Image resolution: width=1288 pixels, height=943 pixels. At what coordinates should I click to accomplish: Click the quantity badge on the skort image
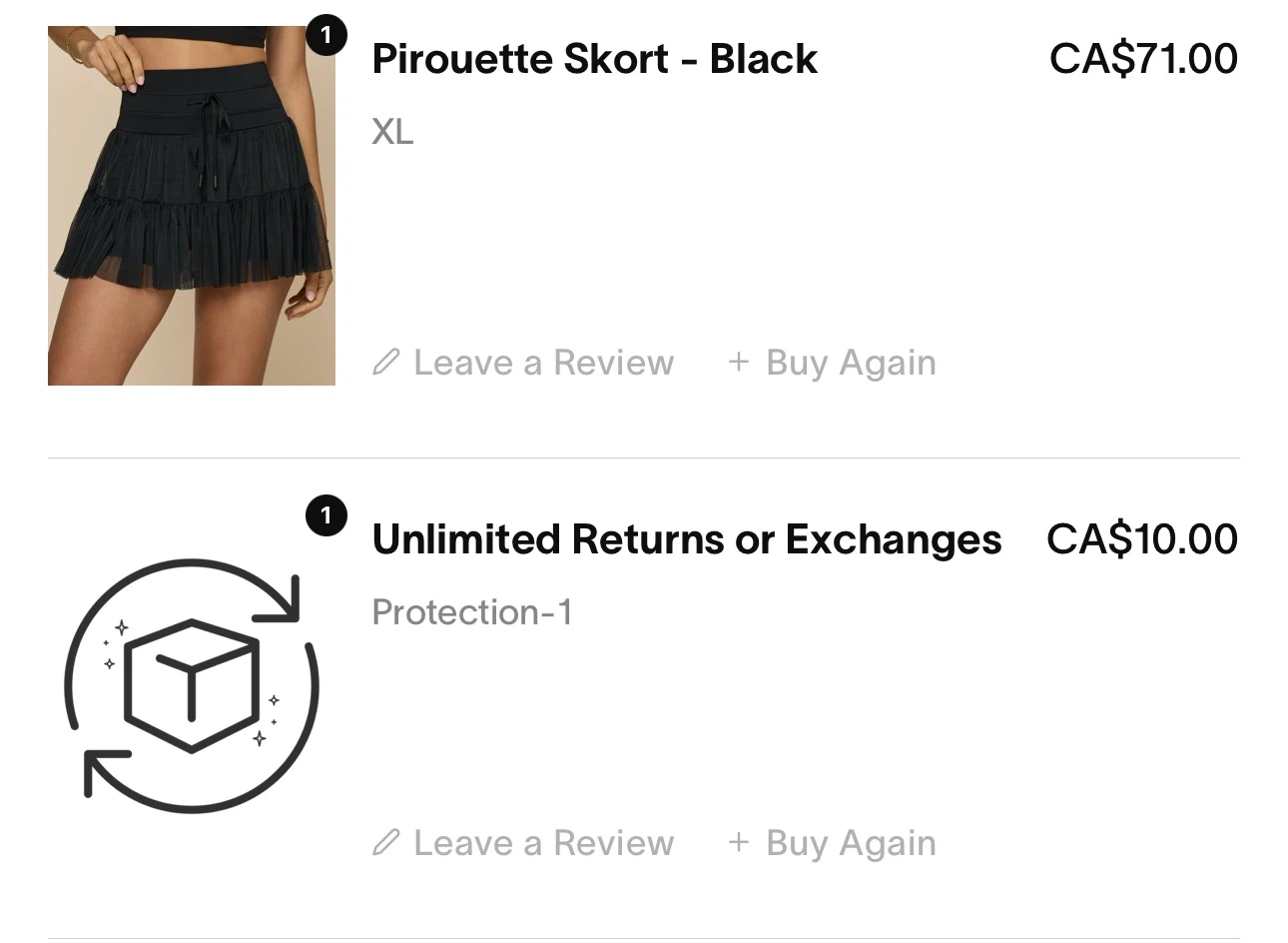[x=325, y=36]
